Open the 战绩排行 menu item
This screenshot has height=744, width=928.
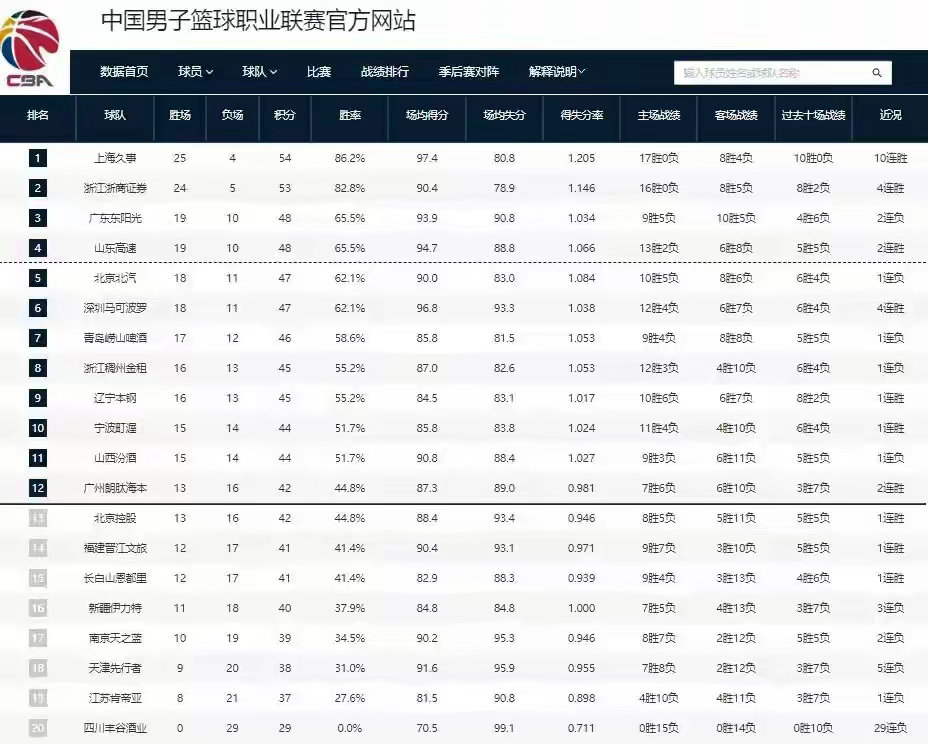pyautogui.click(x=385, y=72)
